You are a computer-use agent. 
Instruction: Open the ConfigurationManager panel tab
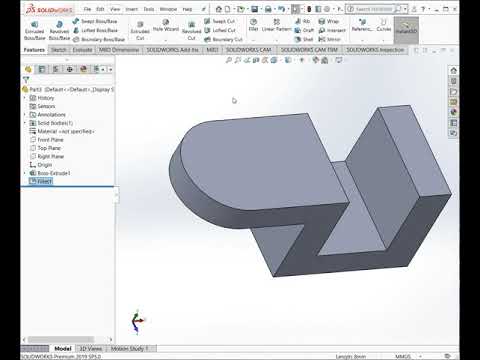[56, 69]
